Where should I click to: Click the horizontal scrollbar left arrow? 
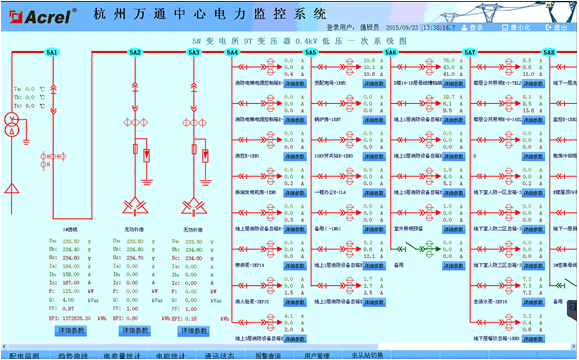pos(4,346)
